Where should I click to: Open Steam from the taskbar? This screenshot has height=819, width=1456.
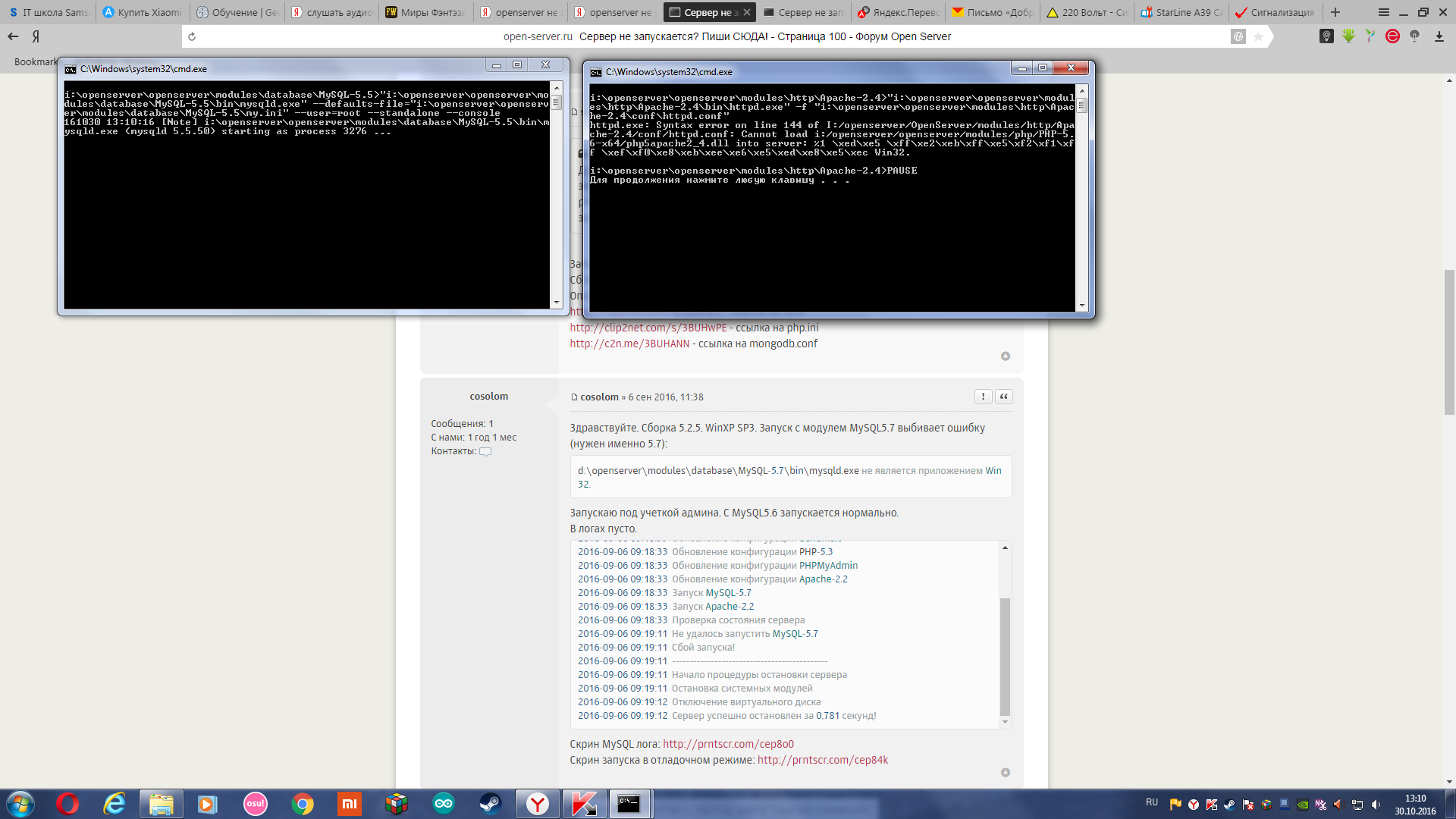pos(490,804)
